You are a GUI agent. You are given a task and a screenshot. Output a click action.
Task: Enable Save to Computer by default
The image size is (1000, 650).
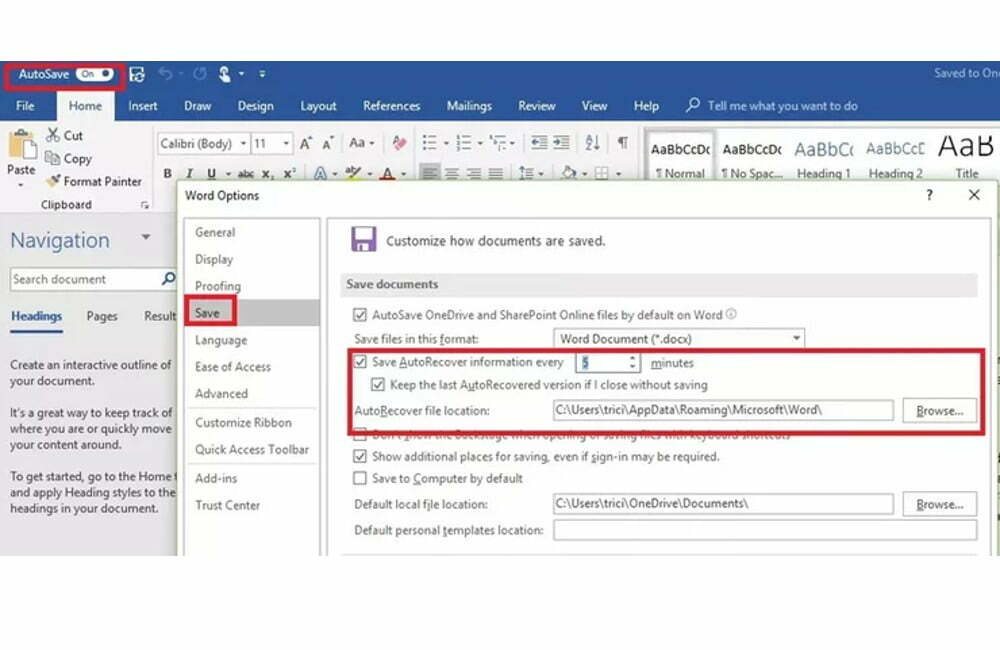coord(361,478)
